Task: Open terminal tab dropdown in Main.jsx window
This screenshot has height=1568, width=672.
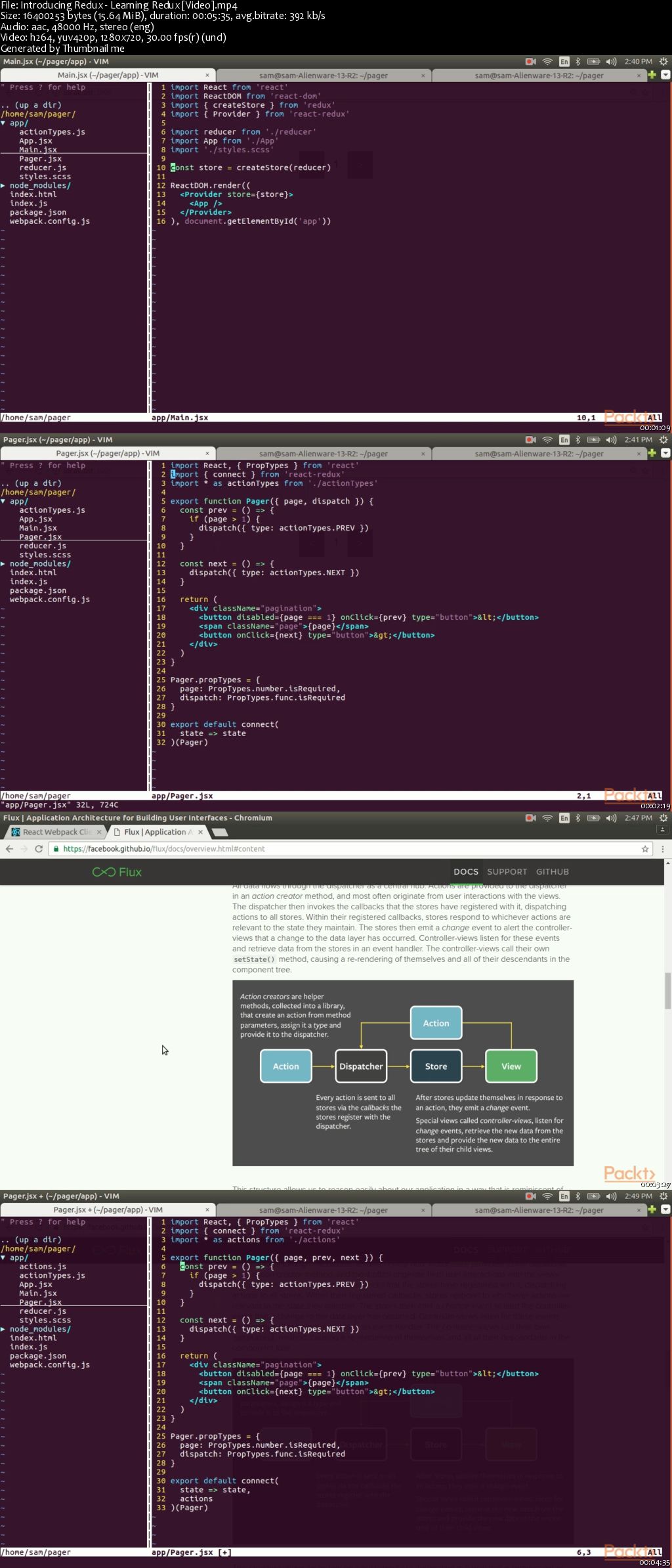Action: 665,75
